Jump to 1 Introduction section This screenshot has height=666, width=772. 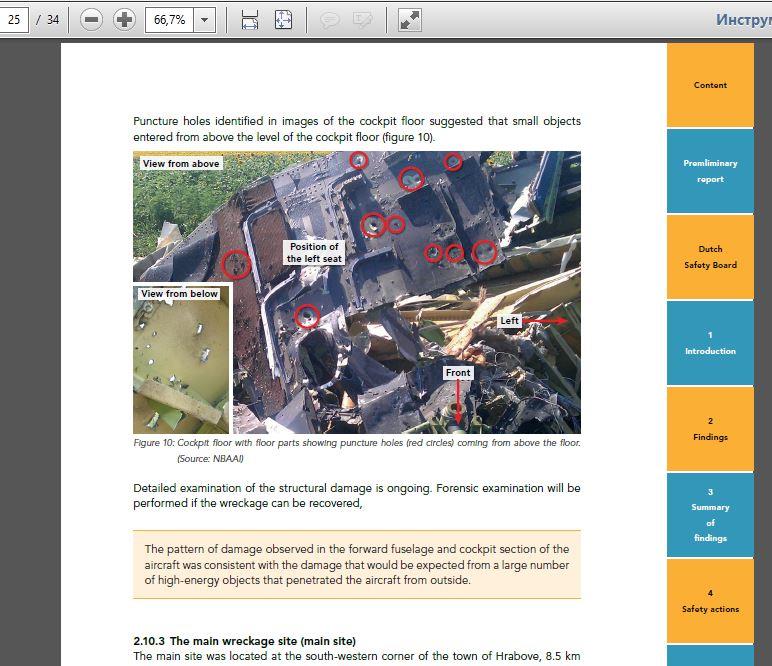pos(710,343)
